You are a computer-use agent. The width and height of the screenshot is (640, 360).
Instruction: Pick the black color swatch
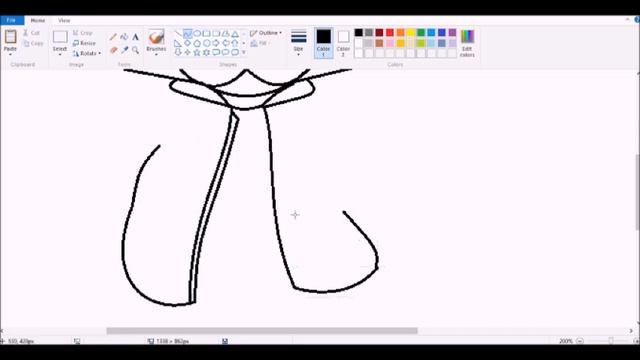359,33
